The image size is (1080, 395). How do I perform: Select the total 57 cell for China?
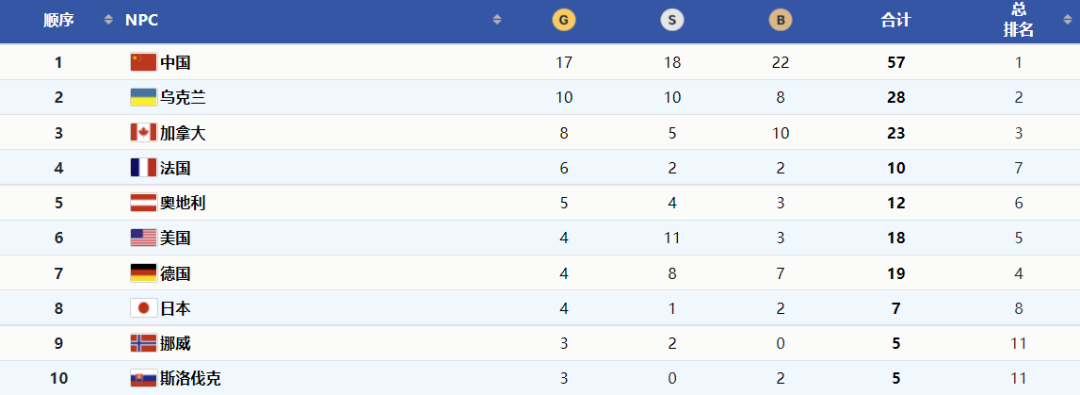click(896, 63)
